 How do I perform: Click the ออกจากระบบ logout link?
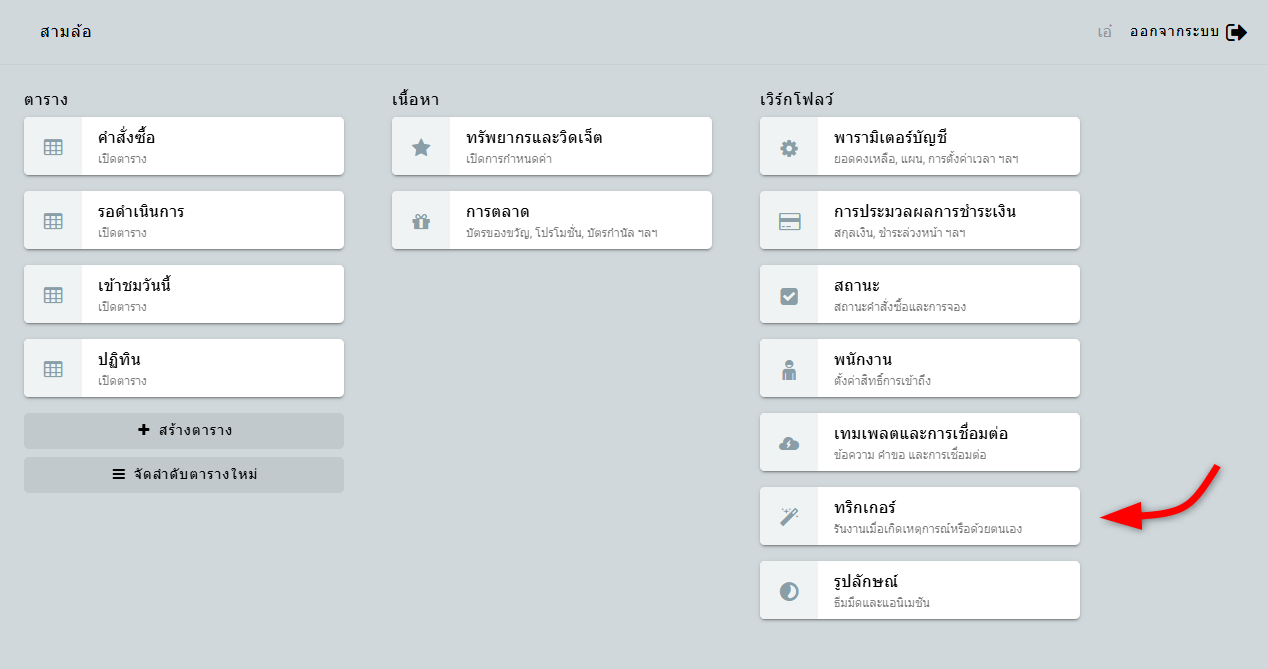[1174, 32]
